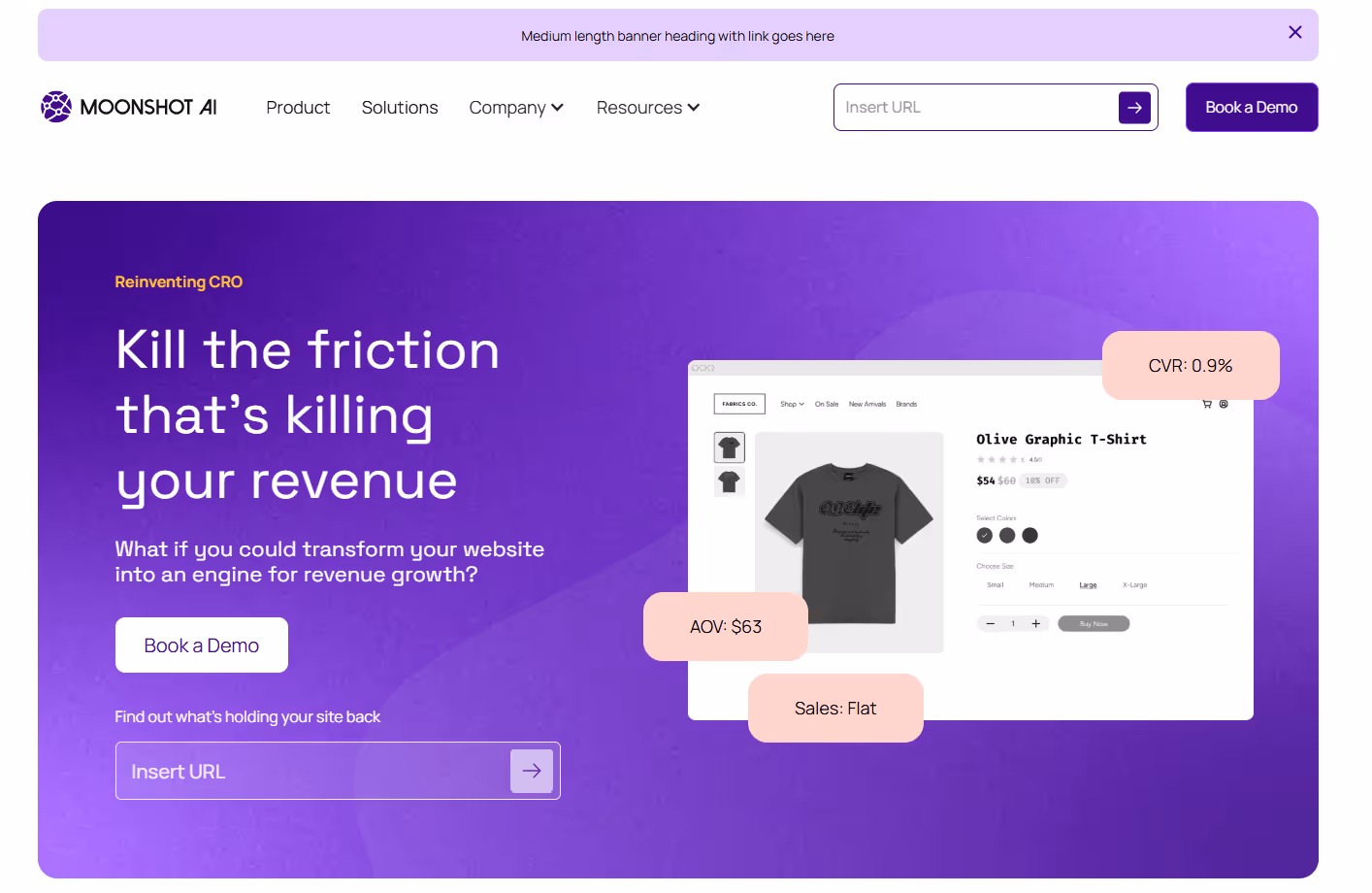Click the Fabrics Co. logo in mockup
The height and width of the screenshot is (893, 1372).
(739, 404)
